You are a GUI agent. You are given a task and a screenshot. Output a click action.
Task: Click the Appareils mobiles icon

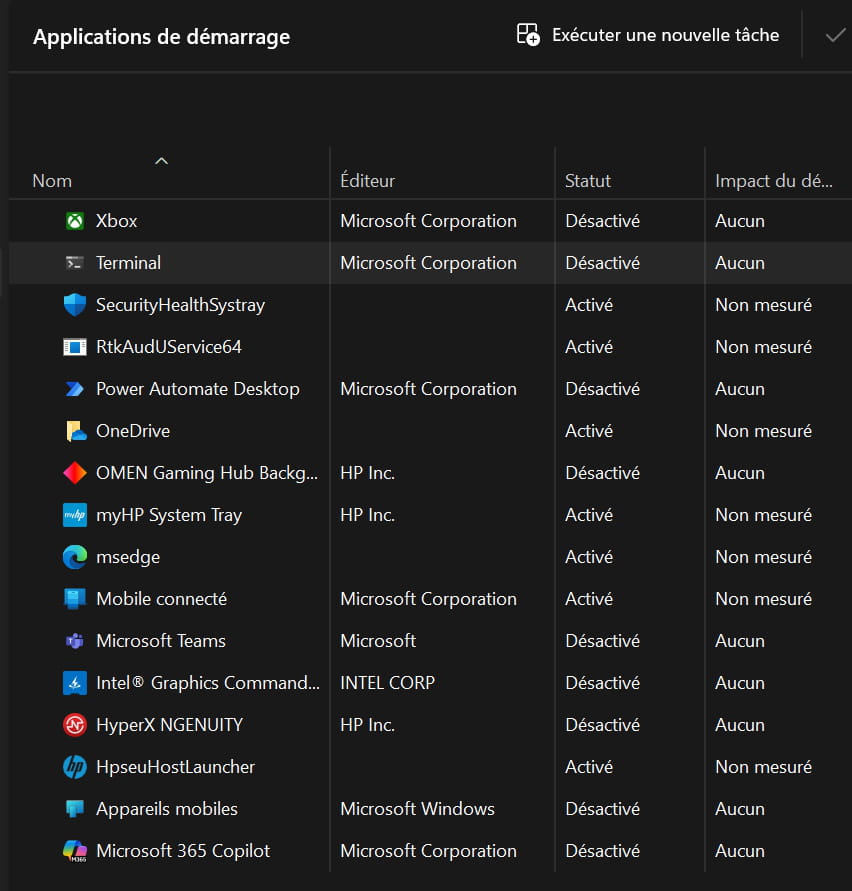(x=74, y=809)
